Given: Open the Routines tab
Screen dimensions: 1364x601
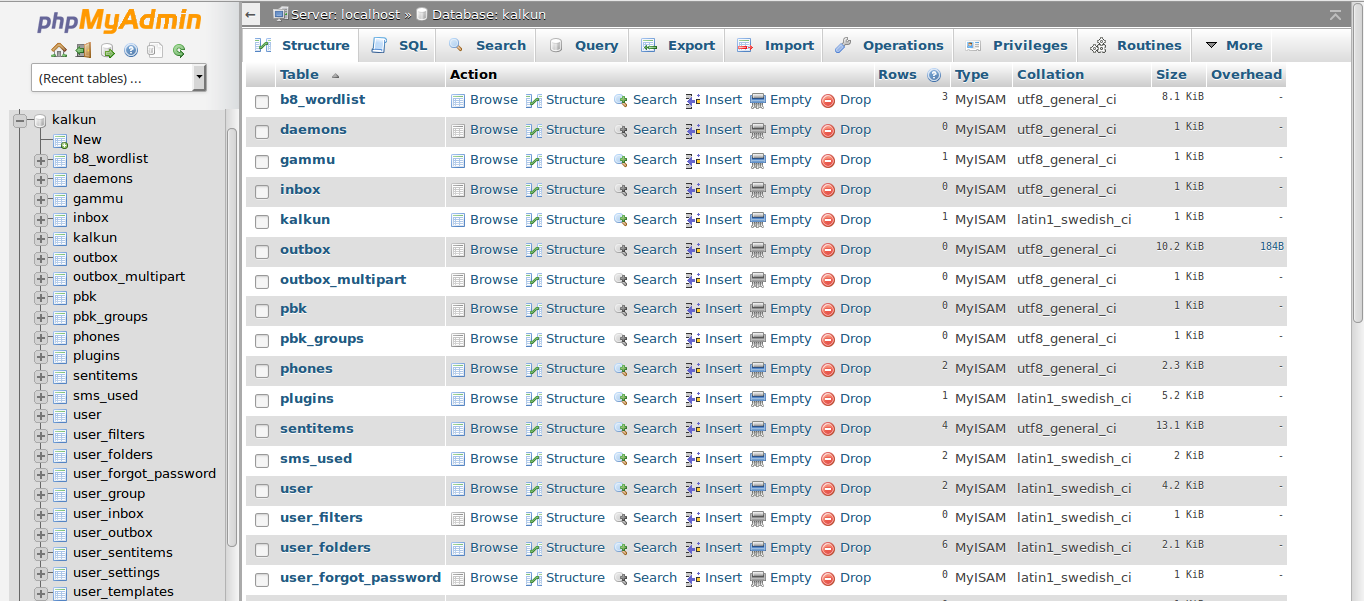Looking at the screenshot, I should pyautogui.click(x=1136, y=45).
